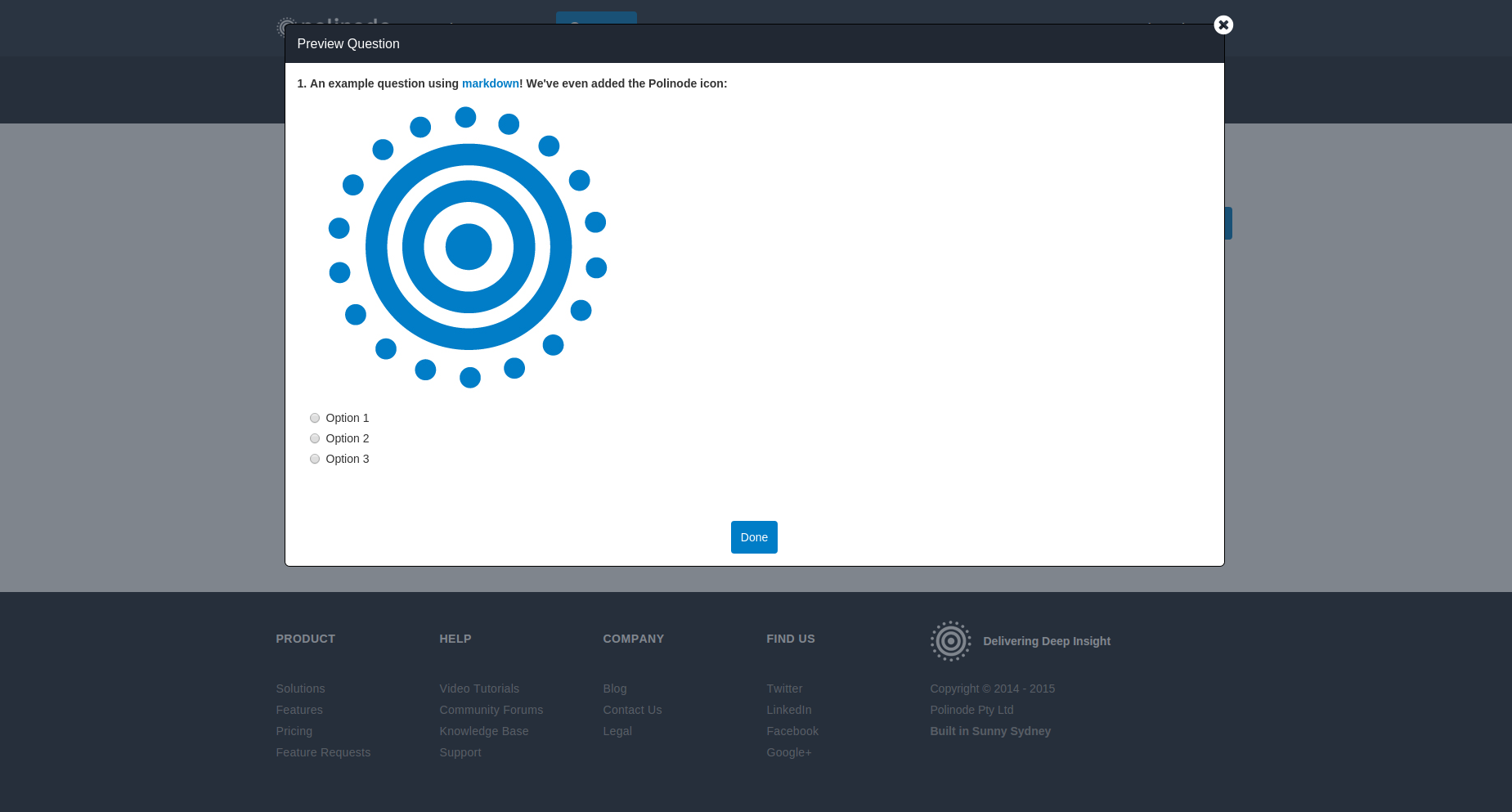Visit the Community Forums link
This screenshot has width=1512, height=812.
click(x=491, y=710)
